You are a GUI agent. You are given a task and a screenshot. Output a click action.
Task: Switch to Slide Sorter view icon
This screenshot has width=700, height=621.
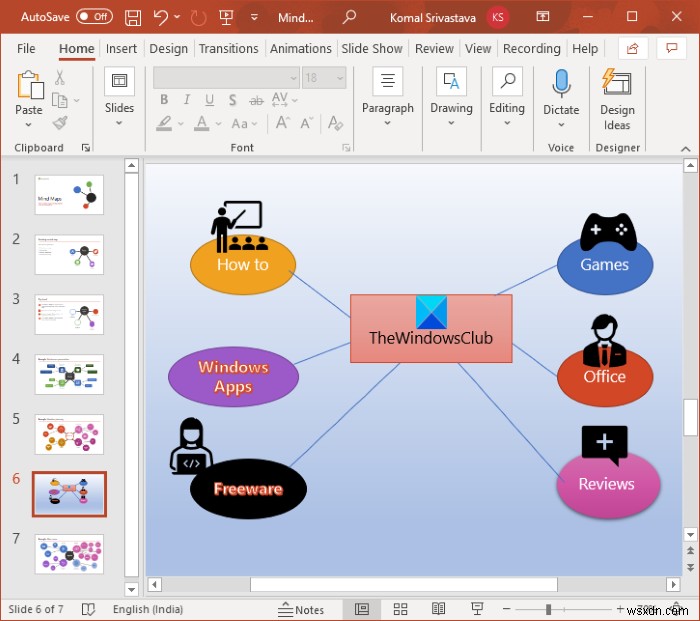point(400,608)
